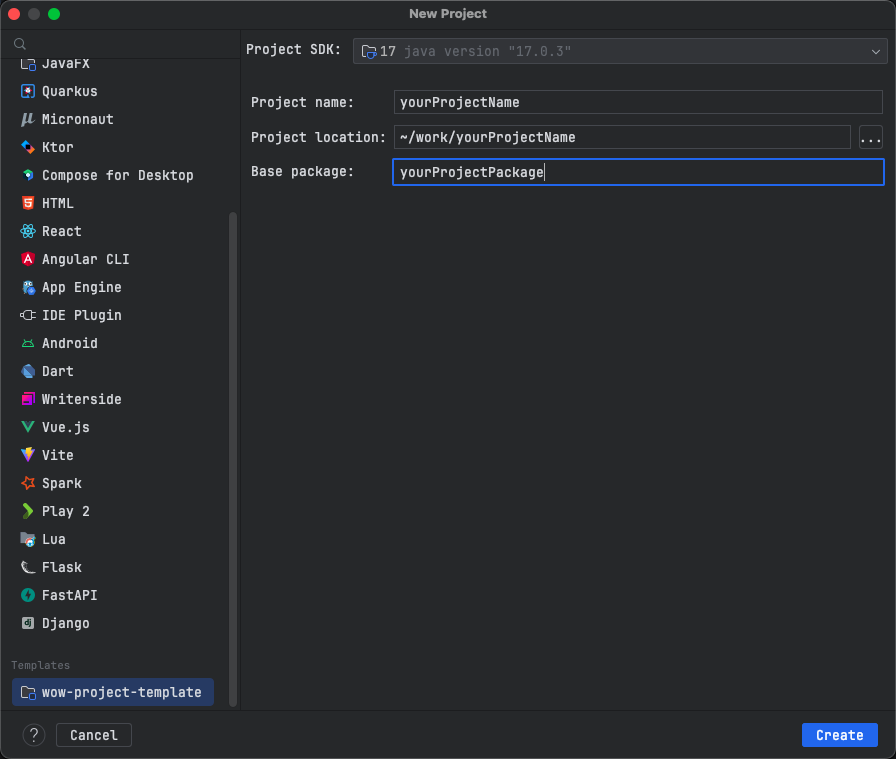Click the Cancel button
The height and width of the screenshot is (759, 896).
[94, 735]
